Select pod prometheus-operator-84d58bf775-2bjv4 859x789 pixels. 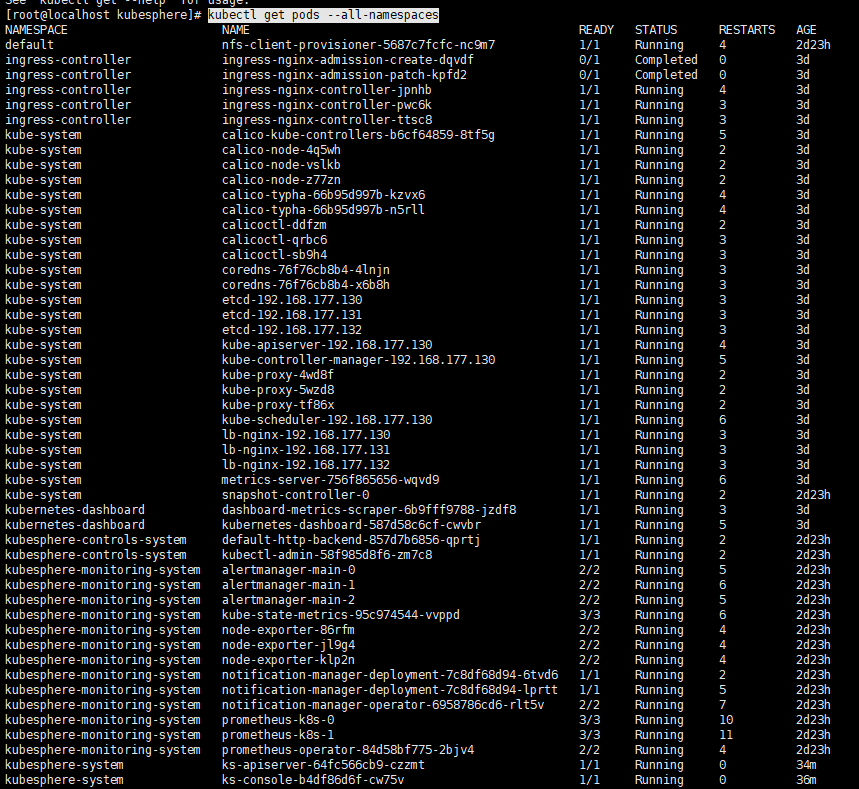(x=348, y=751)
